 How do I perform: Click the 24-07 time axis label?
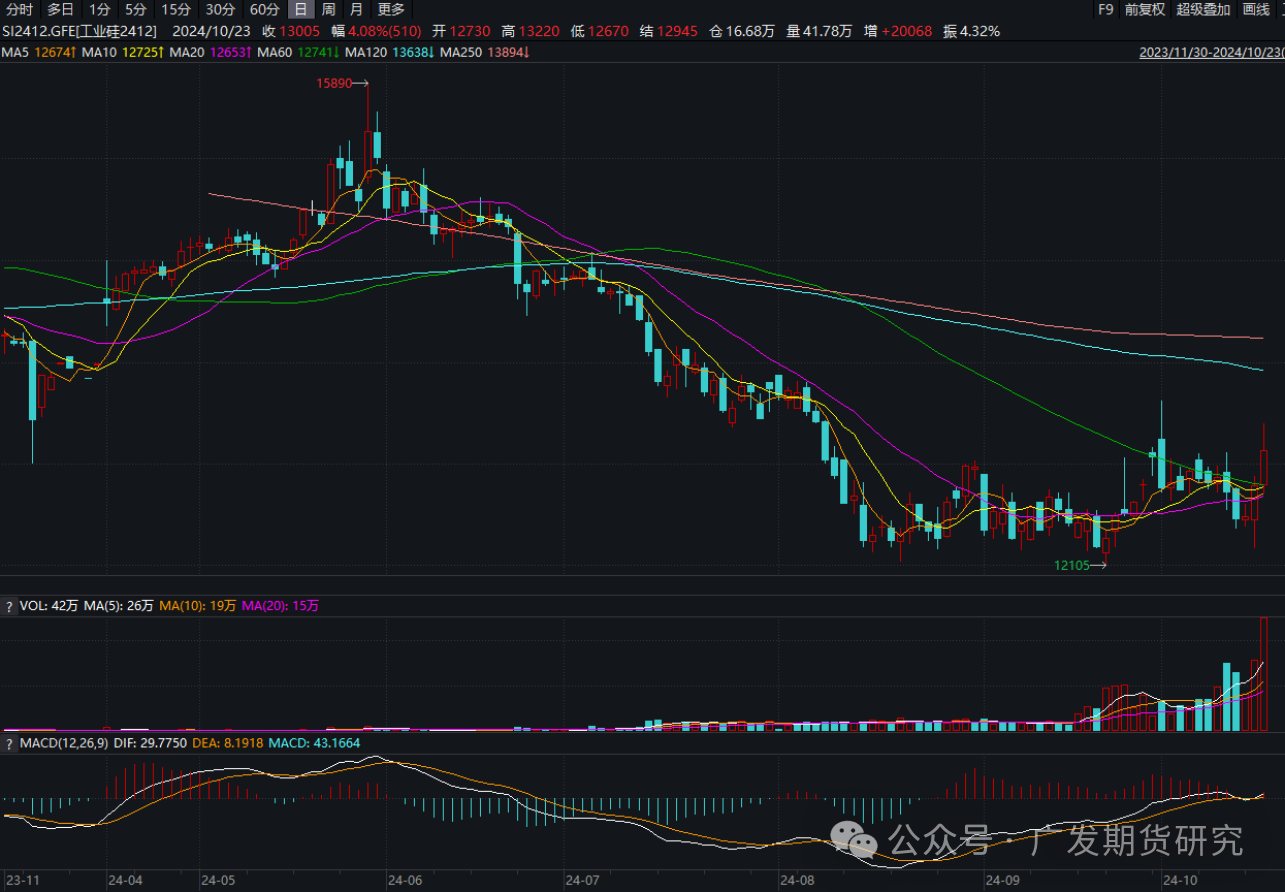[581, 881]
